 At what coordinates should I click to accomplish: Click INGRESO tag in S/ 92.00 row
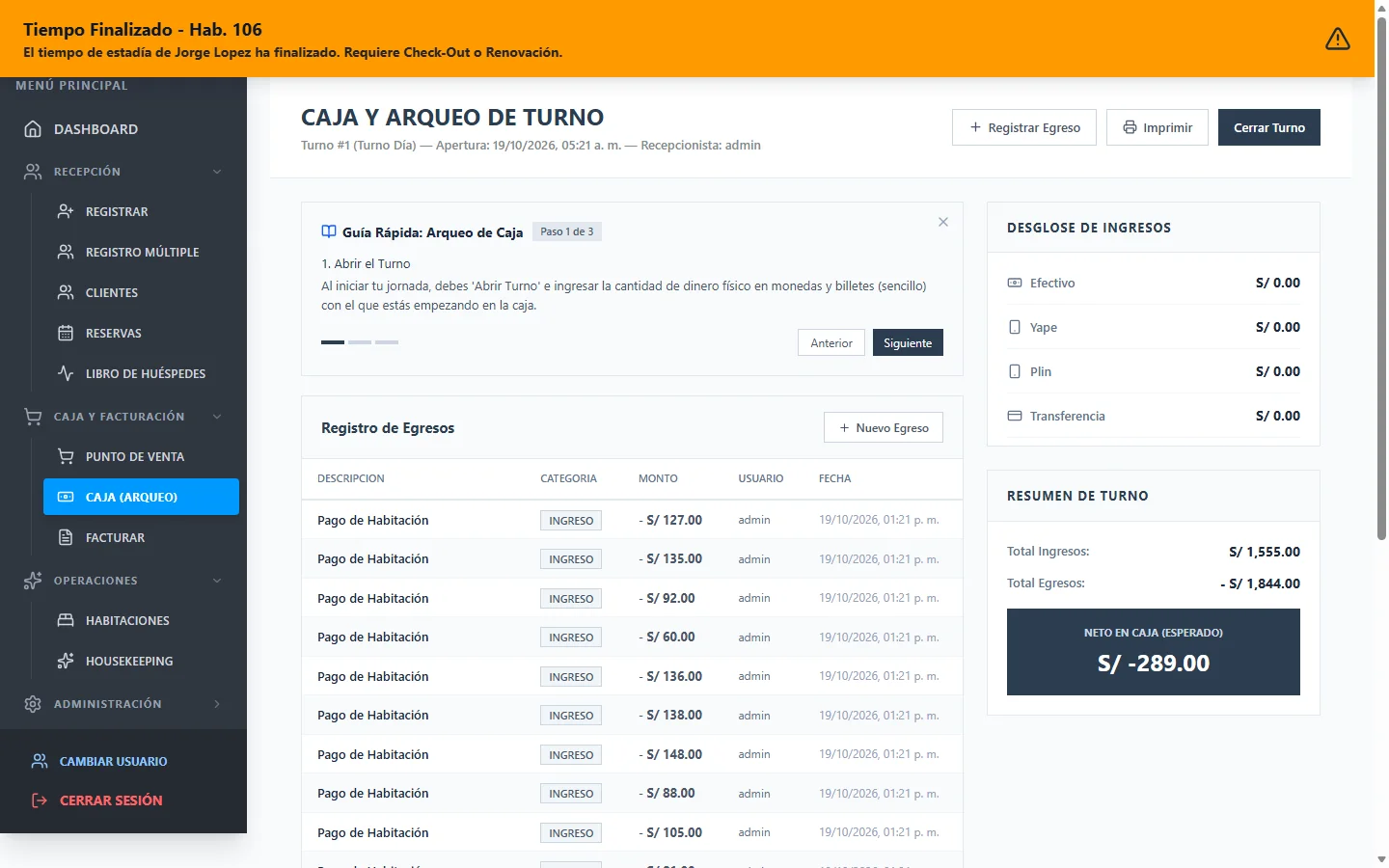571,599
